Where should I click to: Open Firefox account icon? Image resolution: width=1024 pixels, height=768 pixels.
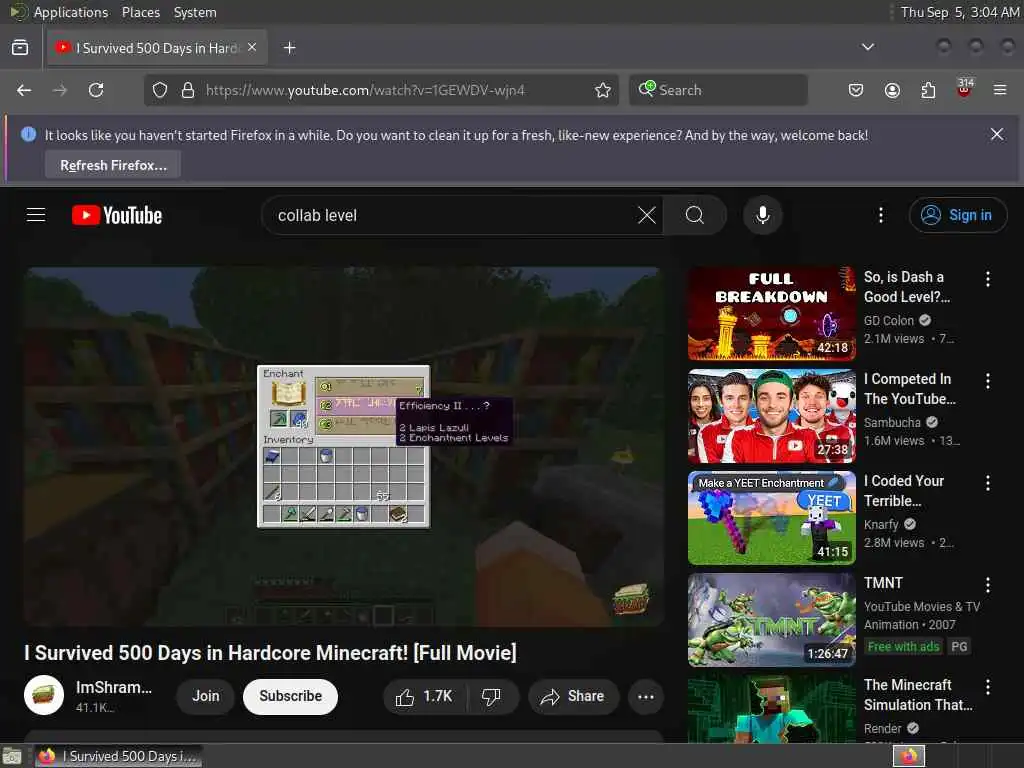[x=892, y=90]
